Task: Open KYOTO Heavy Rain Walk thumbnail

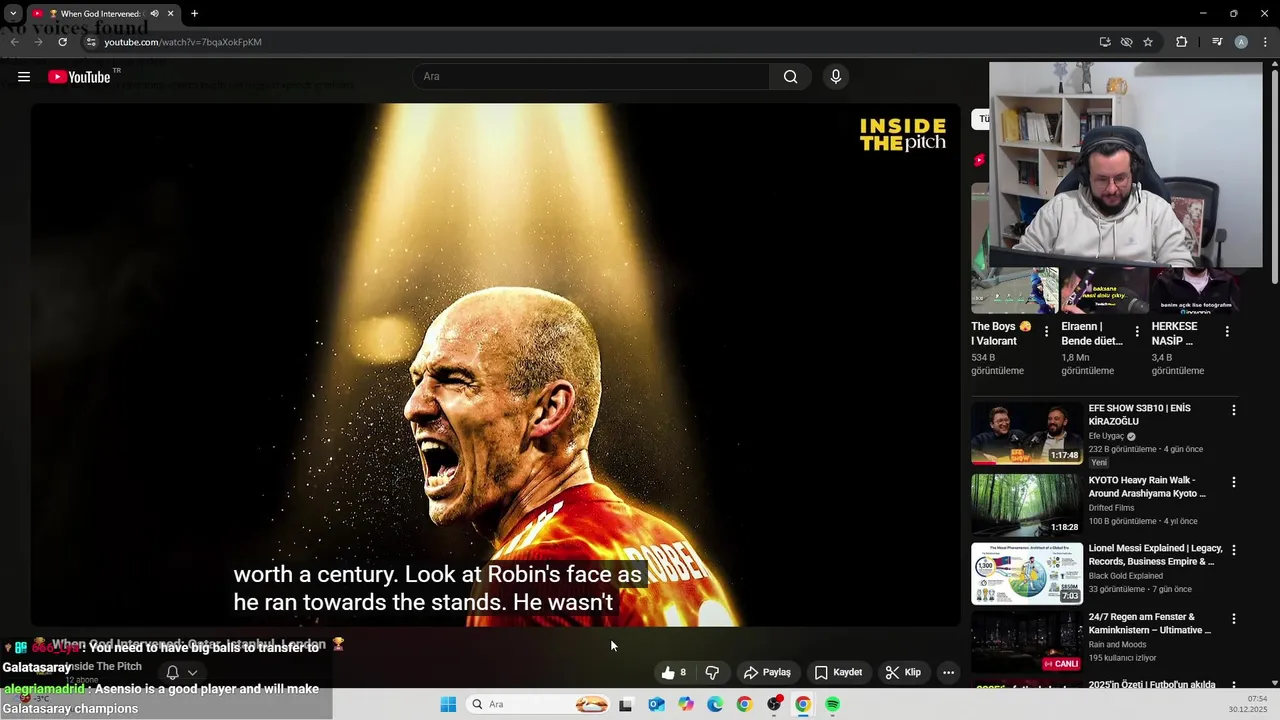Action: click(x=1027, y=505)
